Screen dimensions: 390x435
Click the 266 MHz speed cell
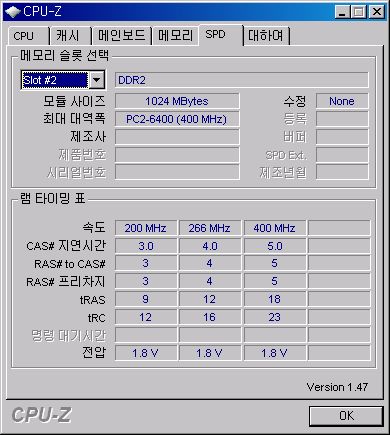point(210,228)
